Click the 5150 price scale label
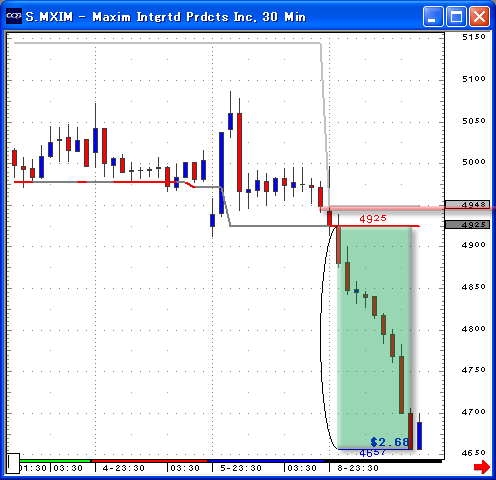 (474, 37)
